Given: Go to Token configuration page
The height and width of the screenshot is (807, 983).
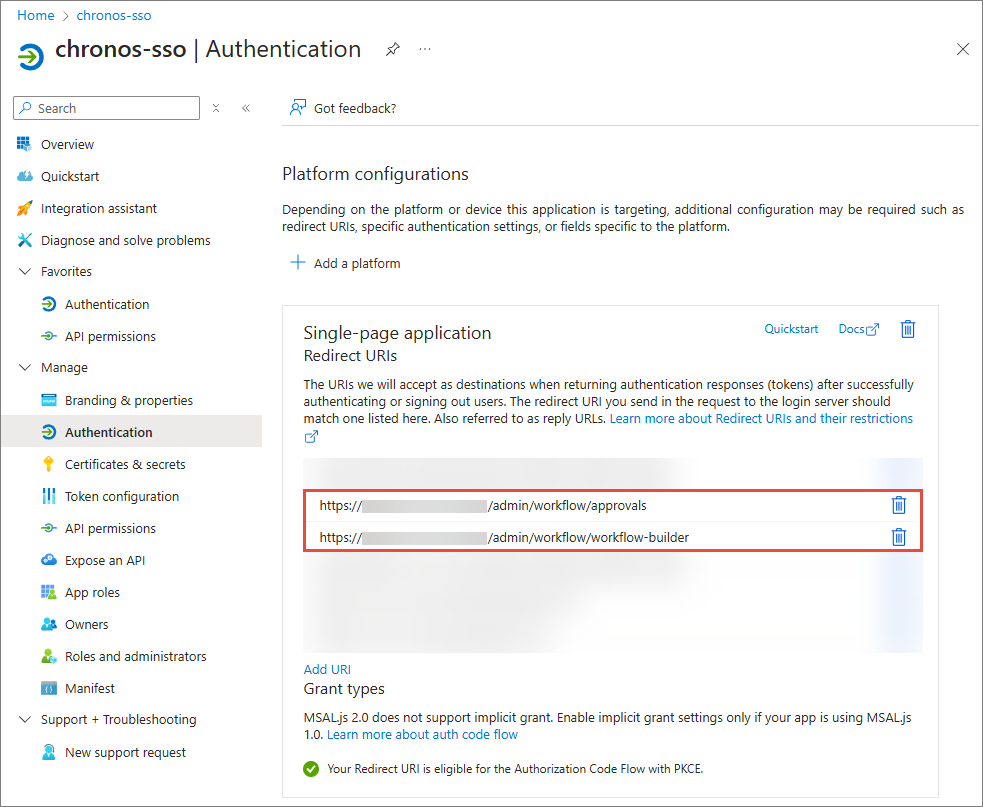Looking at the screenshot, I should [122, 496].
